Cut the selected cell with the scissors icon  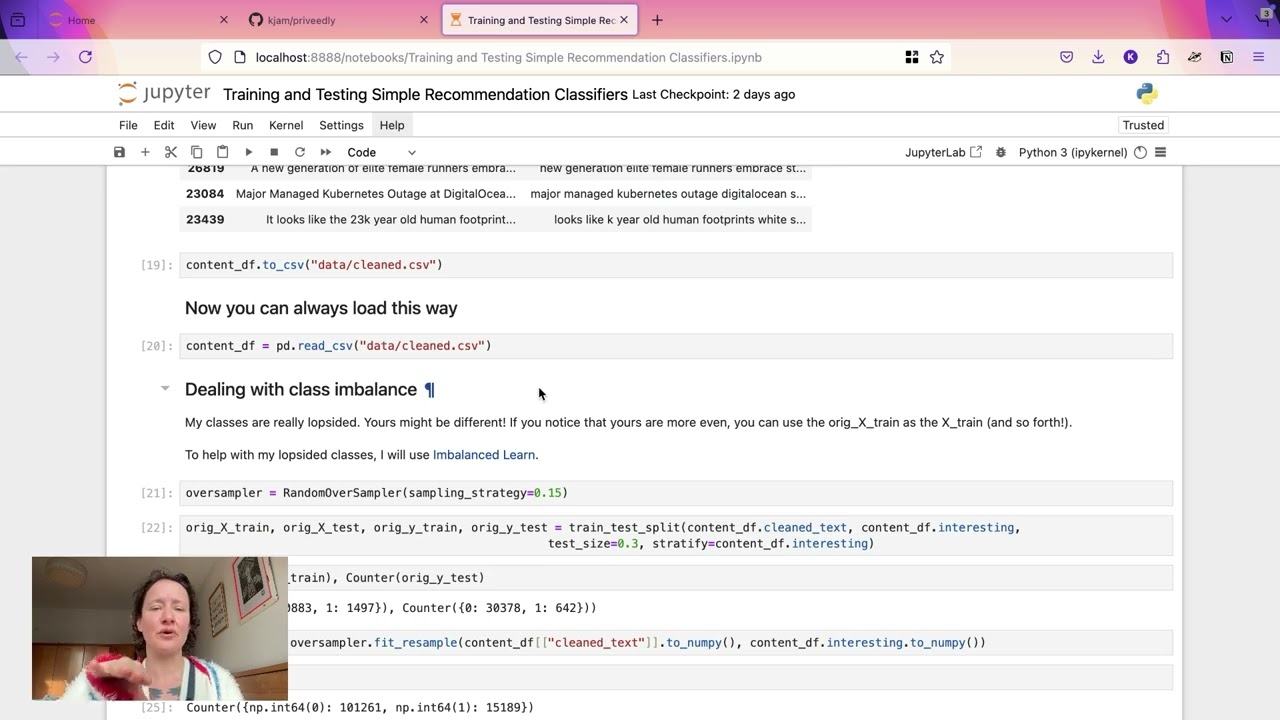171,152
